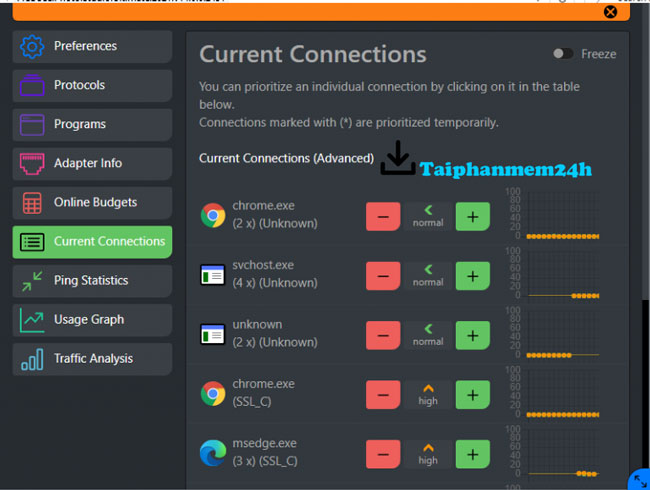
Task: Click Chrome icon of chrome.exe (SSL_C) row
Action: (213, 393)
